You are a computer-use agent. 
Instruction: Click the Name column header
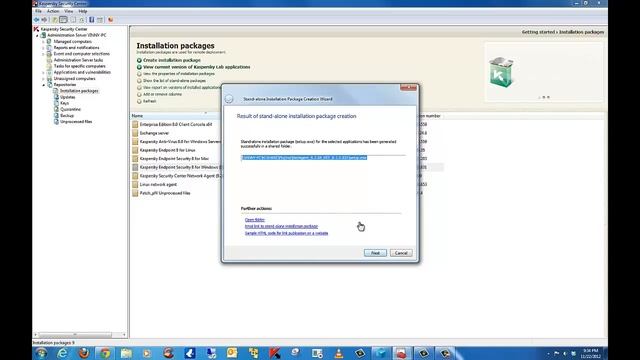[x=176, y=116]
